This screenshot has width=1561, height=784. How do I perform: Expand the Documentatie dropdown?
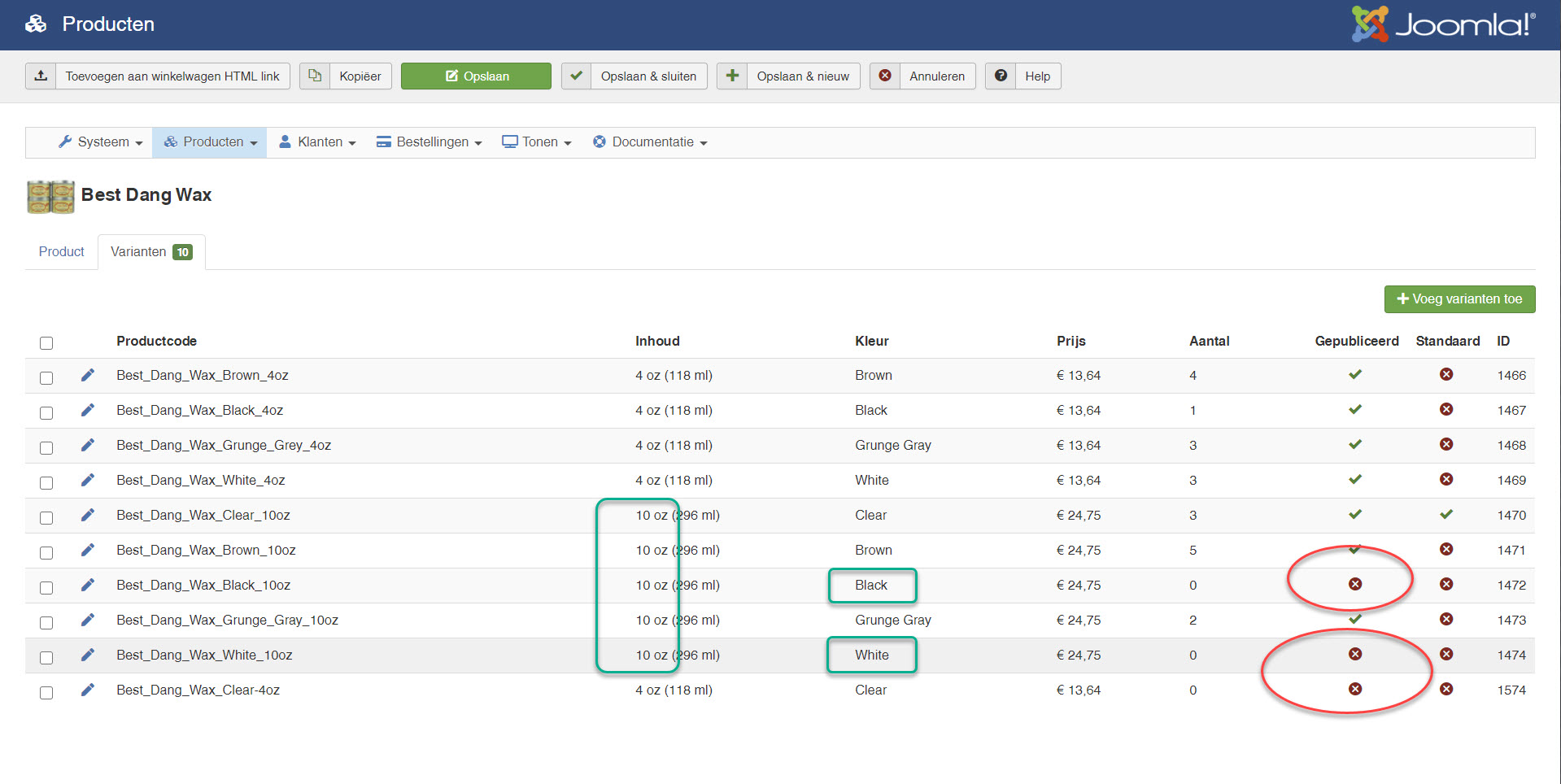pos(650,142)
